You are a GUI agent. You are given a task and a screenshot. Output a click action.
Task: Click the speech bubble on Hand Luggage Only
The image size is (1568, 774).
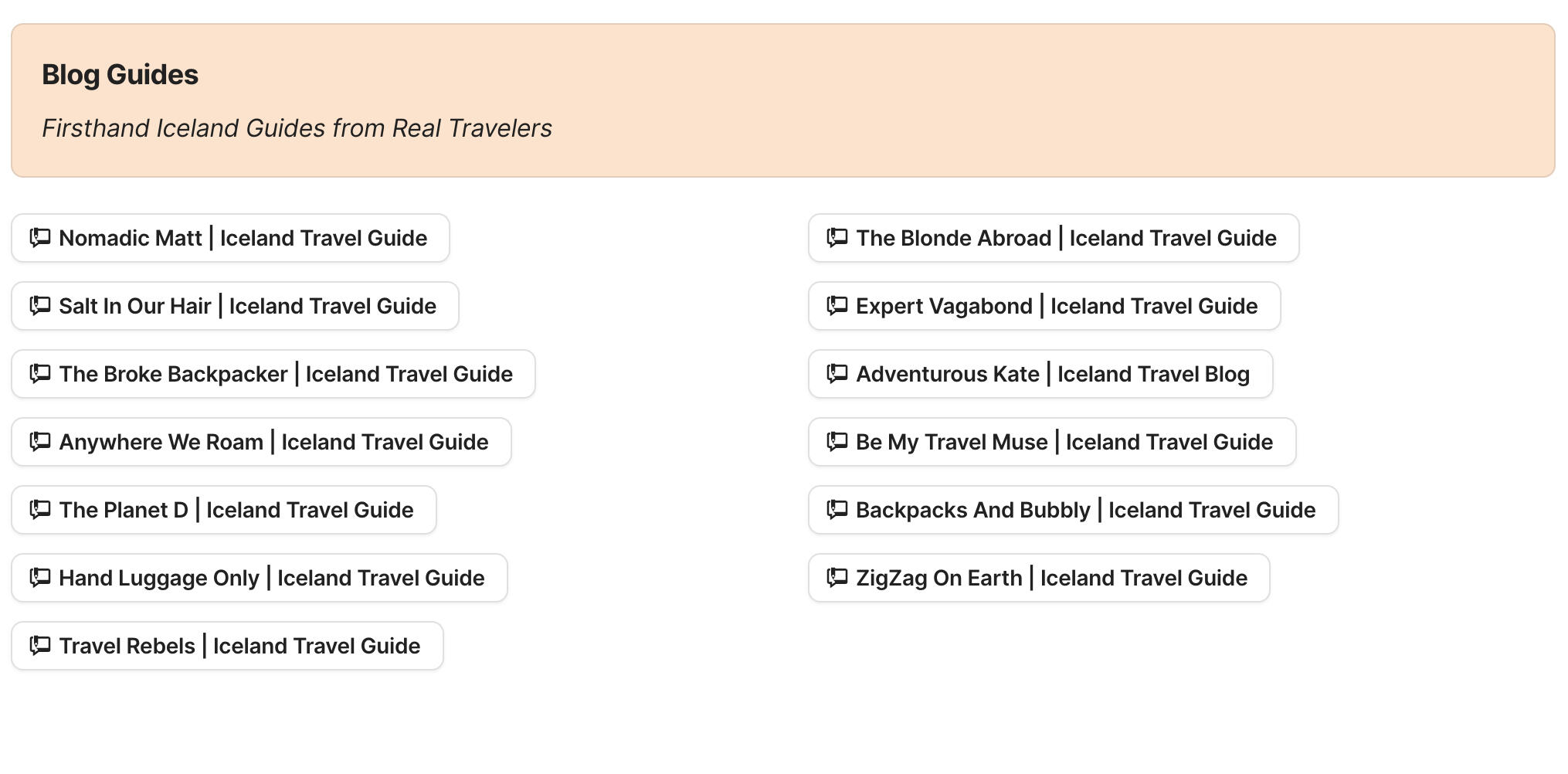40,578
